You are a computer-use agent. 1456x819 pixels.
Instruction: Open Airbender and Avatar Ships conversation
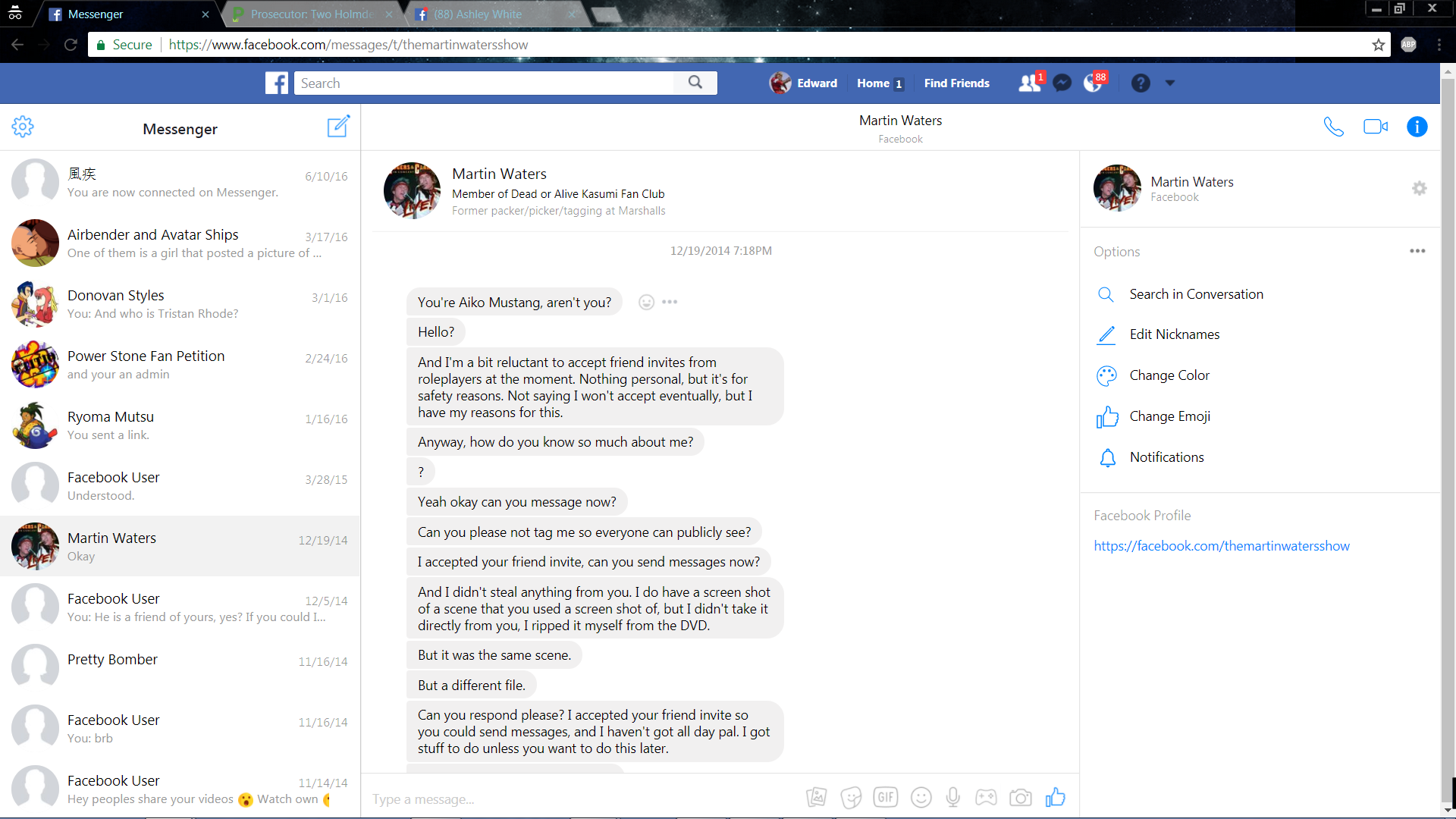[x=180, y=243]
